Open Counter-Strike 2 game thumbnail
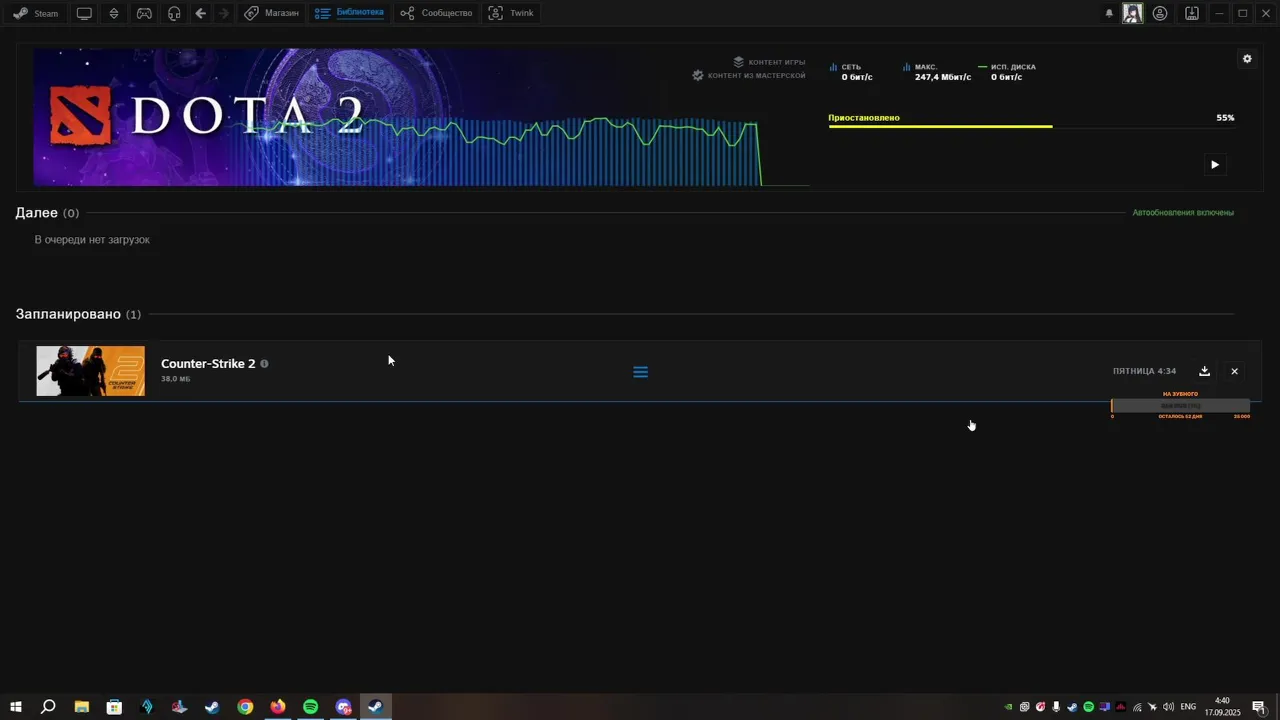1280x720 pixels. [x=91, y=371]
